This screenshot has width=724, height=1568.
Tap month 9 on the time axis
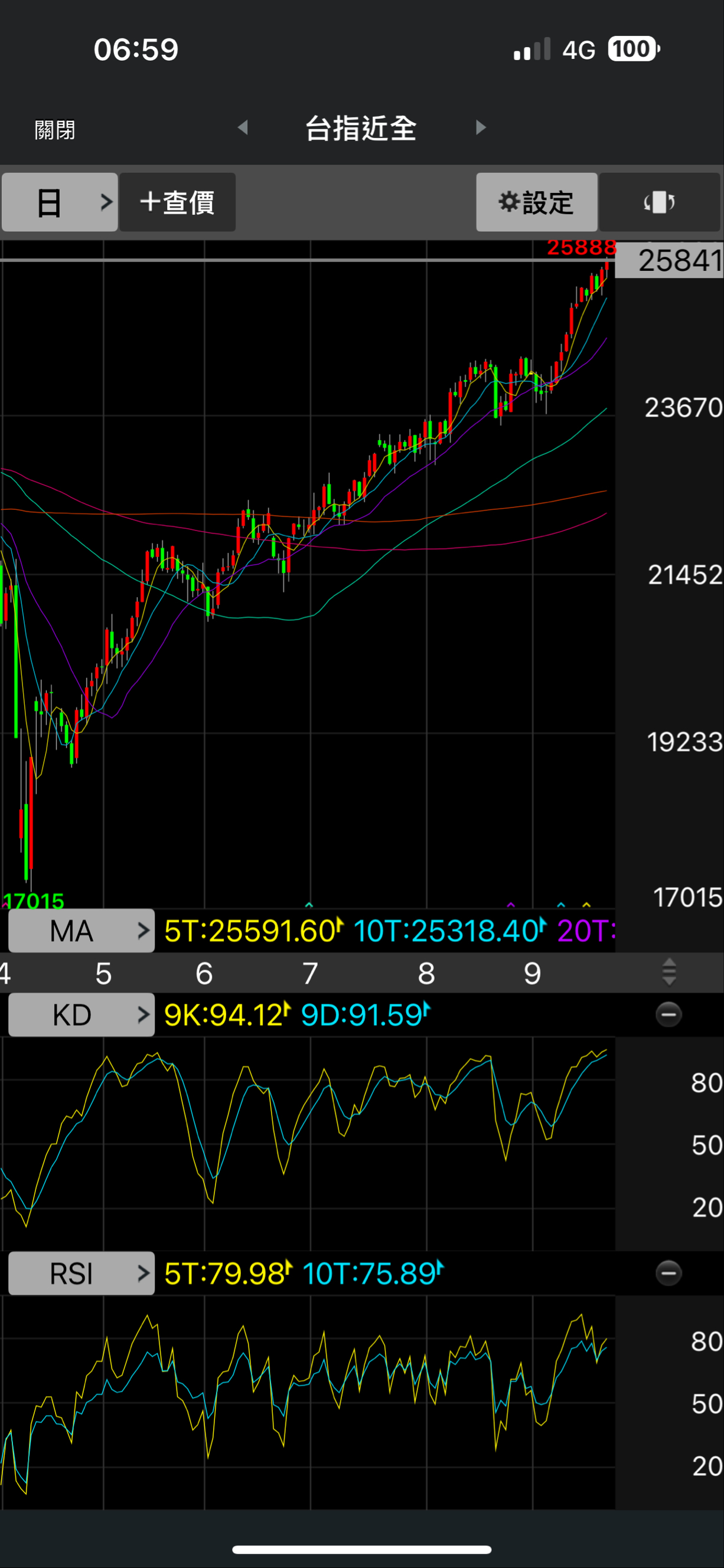coord(533,973)
